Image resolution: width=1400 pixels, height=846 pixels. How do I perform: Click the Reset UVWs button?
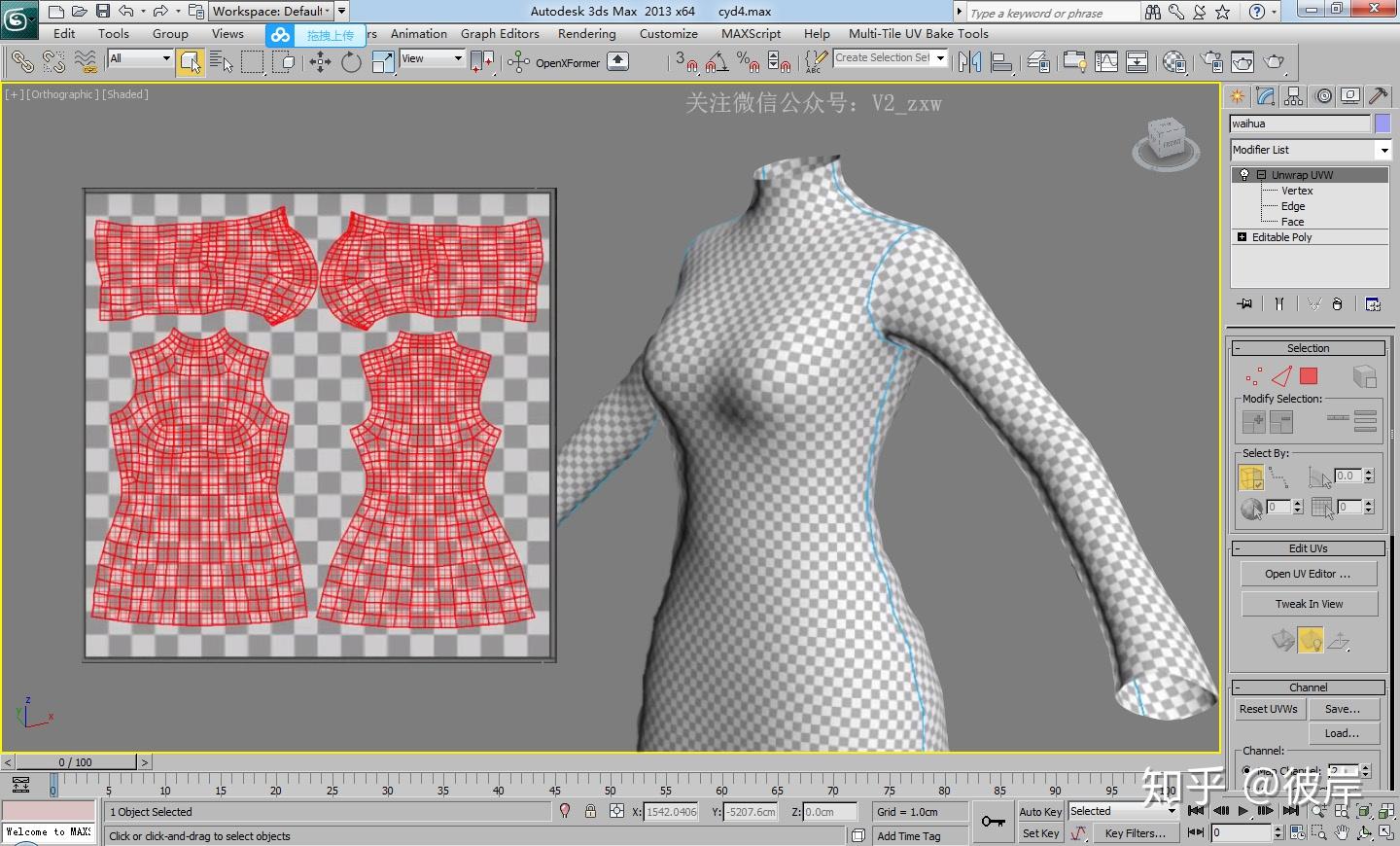point(1268,709)
